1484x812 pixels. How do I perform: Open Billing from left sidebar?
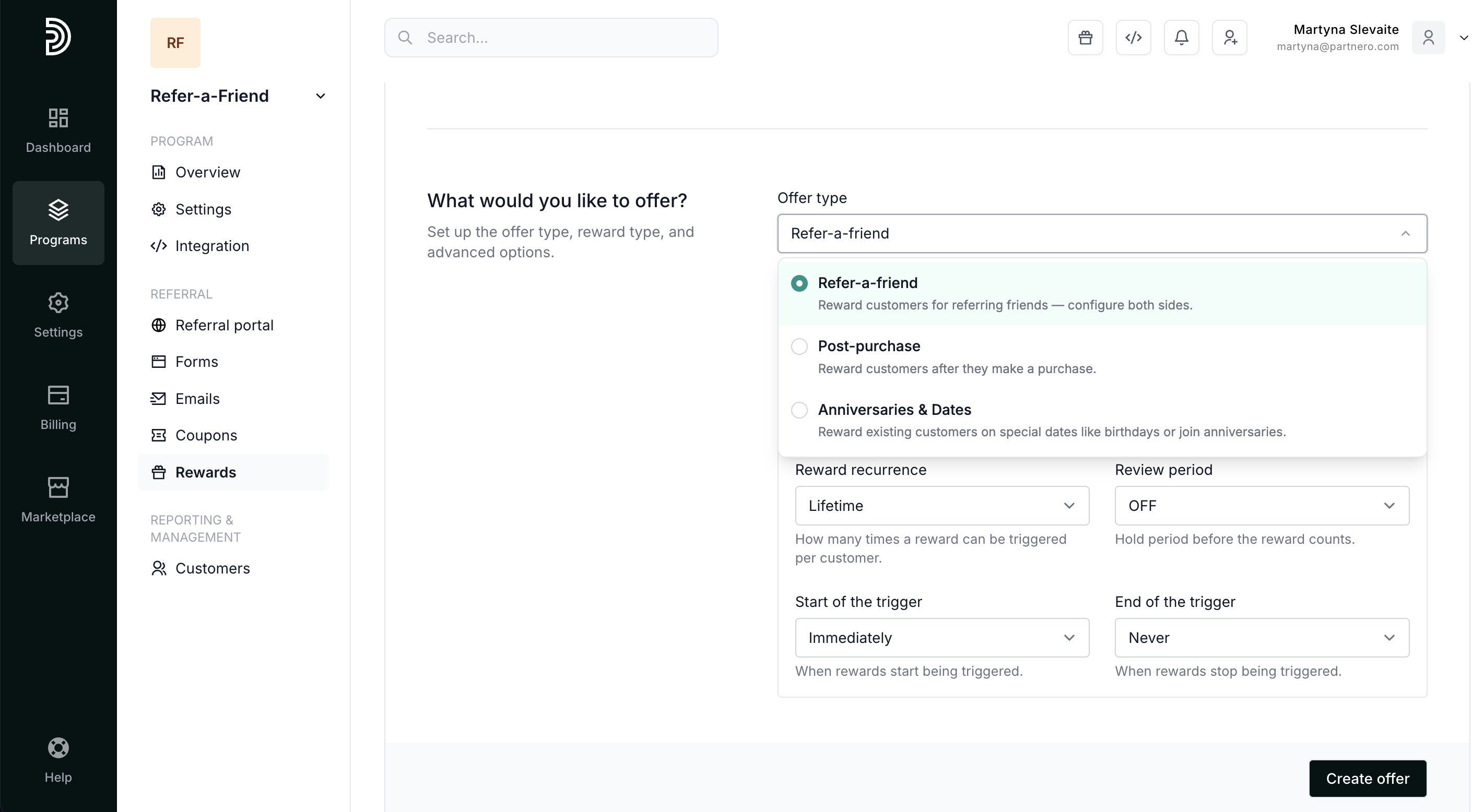click(58, 407)
